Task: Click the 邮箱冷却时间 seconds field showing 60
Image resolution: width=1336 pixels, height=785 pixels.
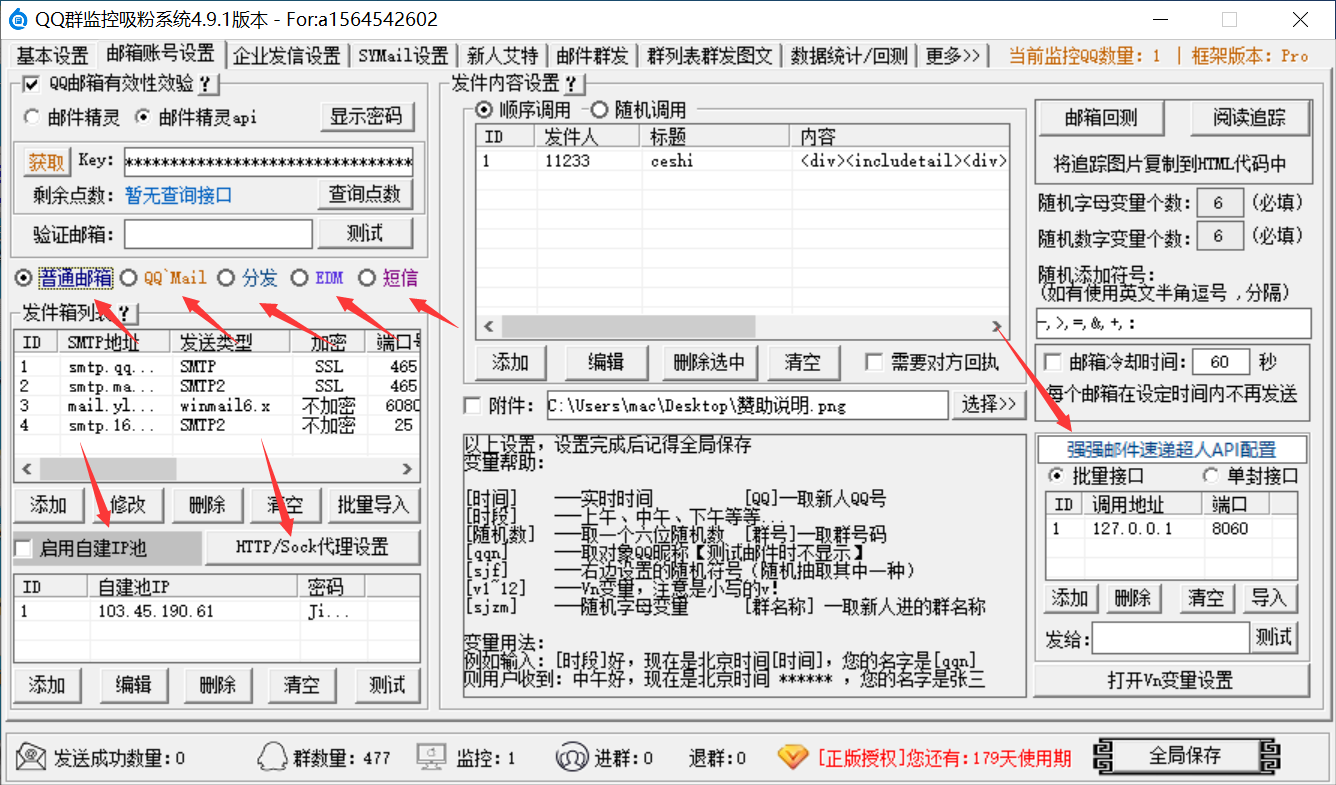Action: click(x=1220, y=362)
